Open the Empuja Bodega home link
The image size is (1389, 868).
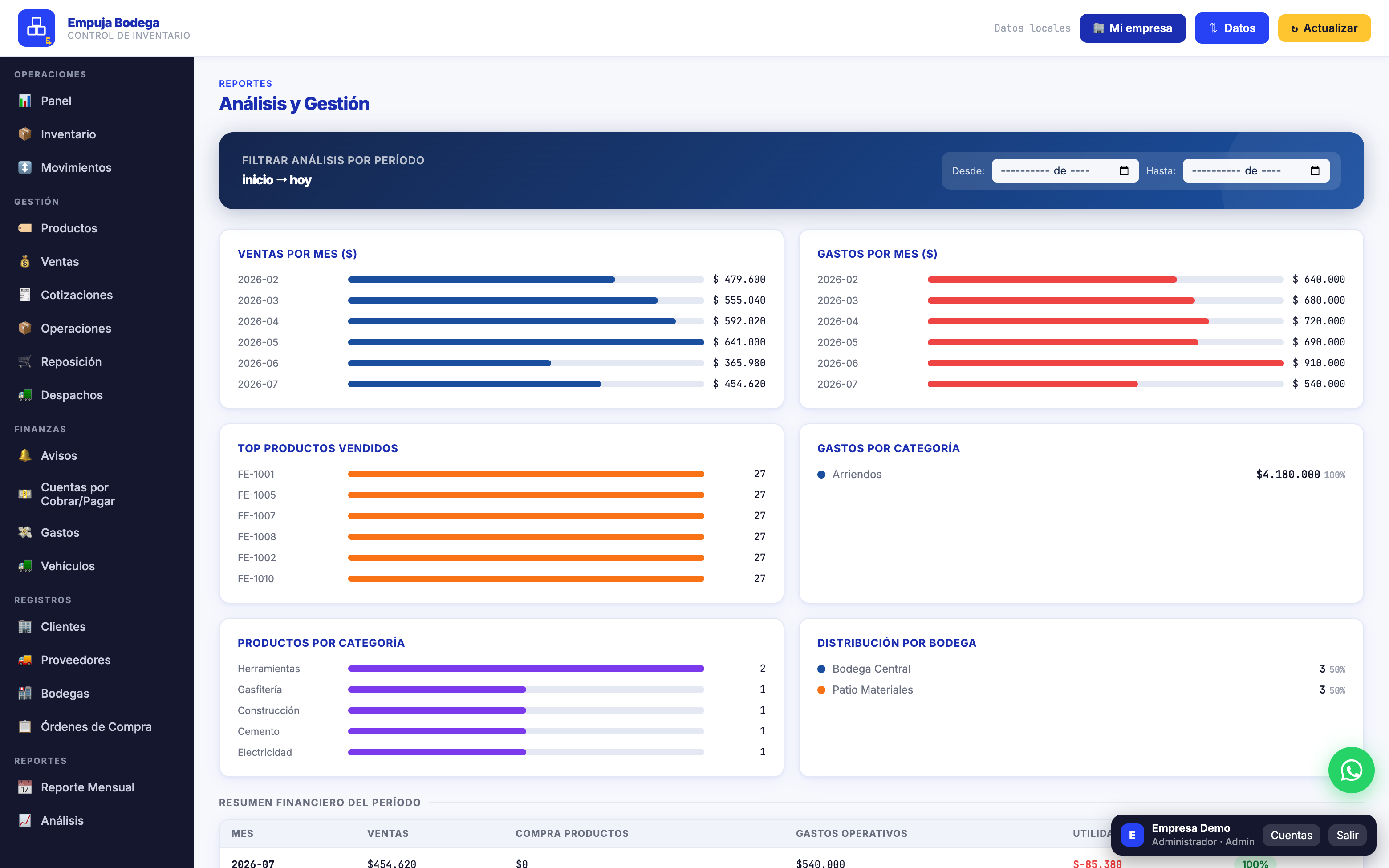pyautogui.click(x=104, y=28)
